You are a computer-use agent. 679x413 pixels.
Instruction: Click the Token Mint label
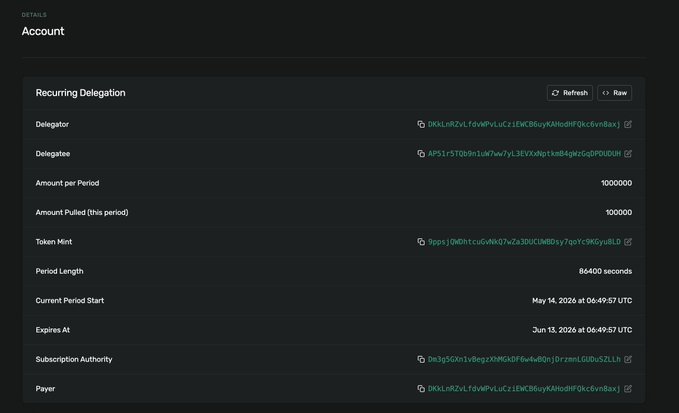click(x=54, y=242)
